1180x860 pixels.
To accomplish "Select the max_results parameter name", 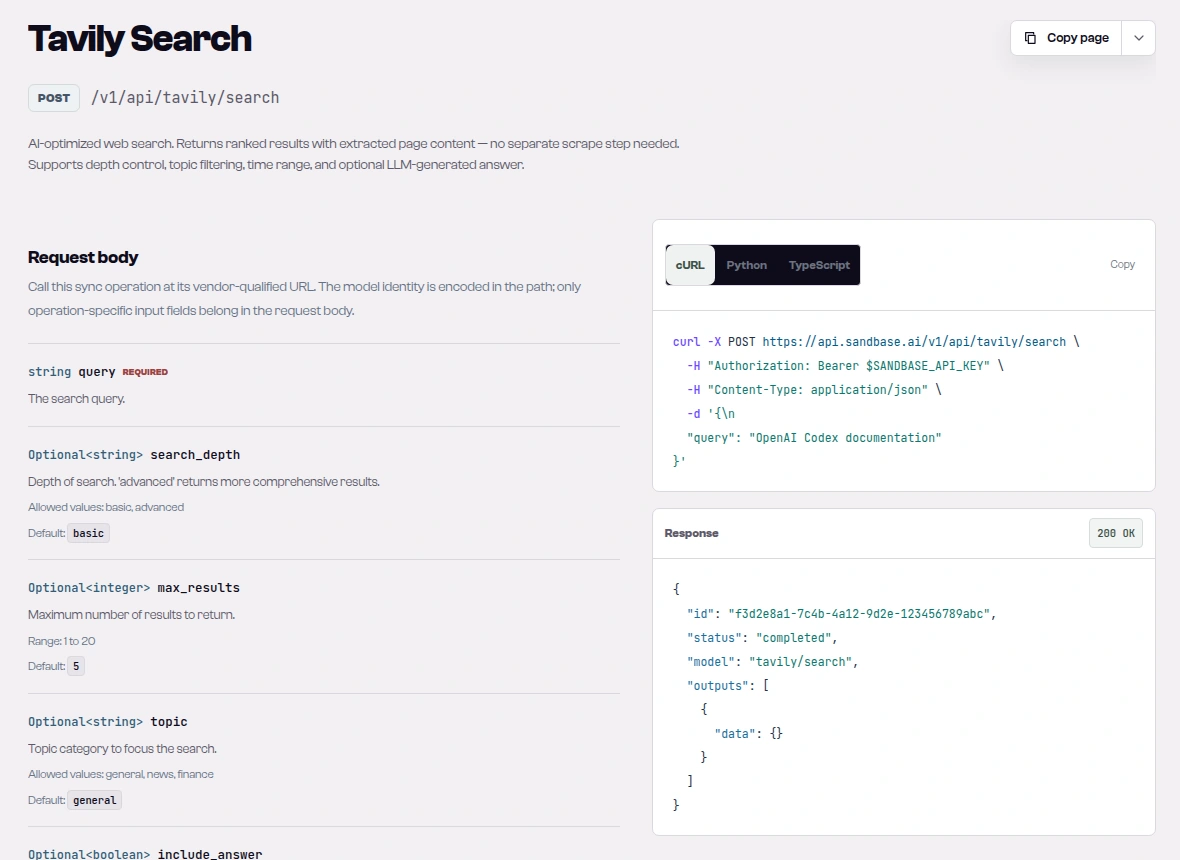I will click(199, 588).
